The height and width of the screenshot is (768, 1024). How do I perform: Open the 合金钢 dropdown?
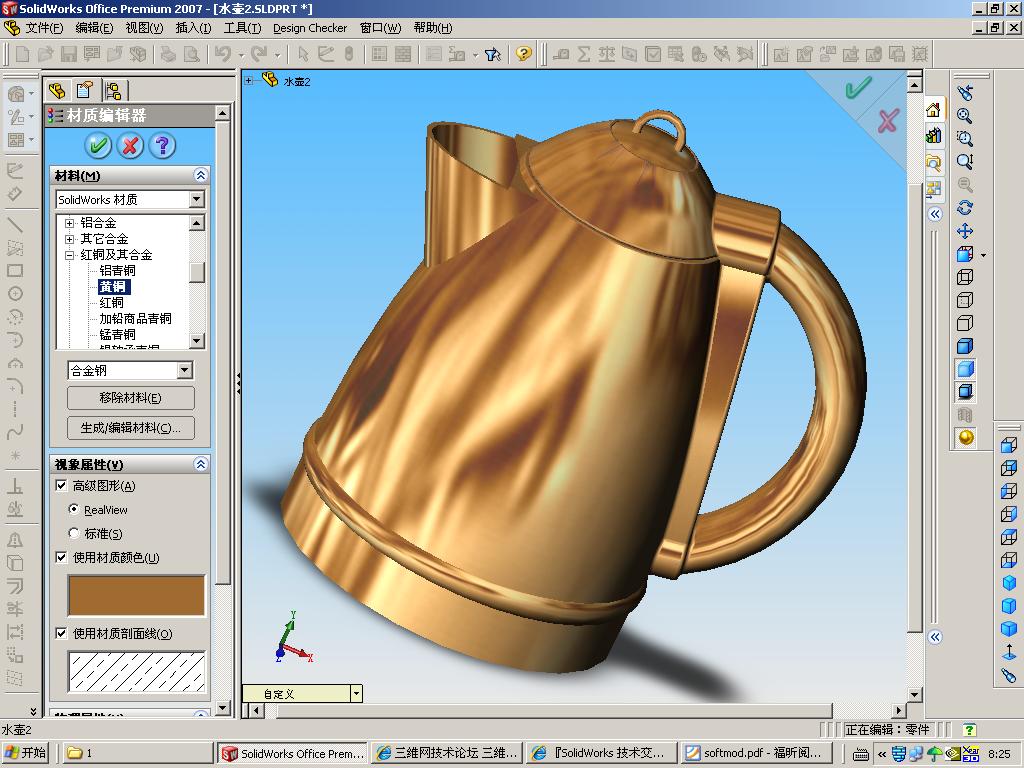point(185,370)
